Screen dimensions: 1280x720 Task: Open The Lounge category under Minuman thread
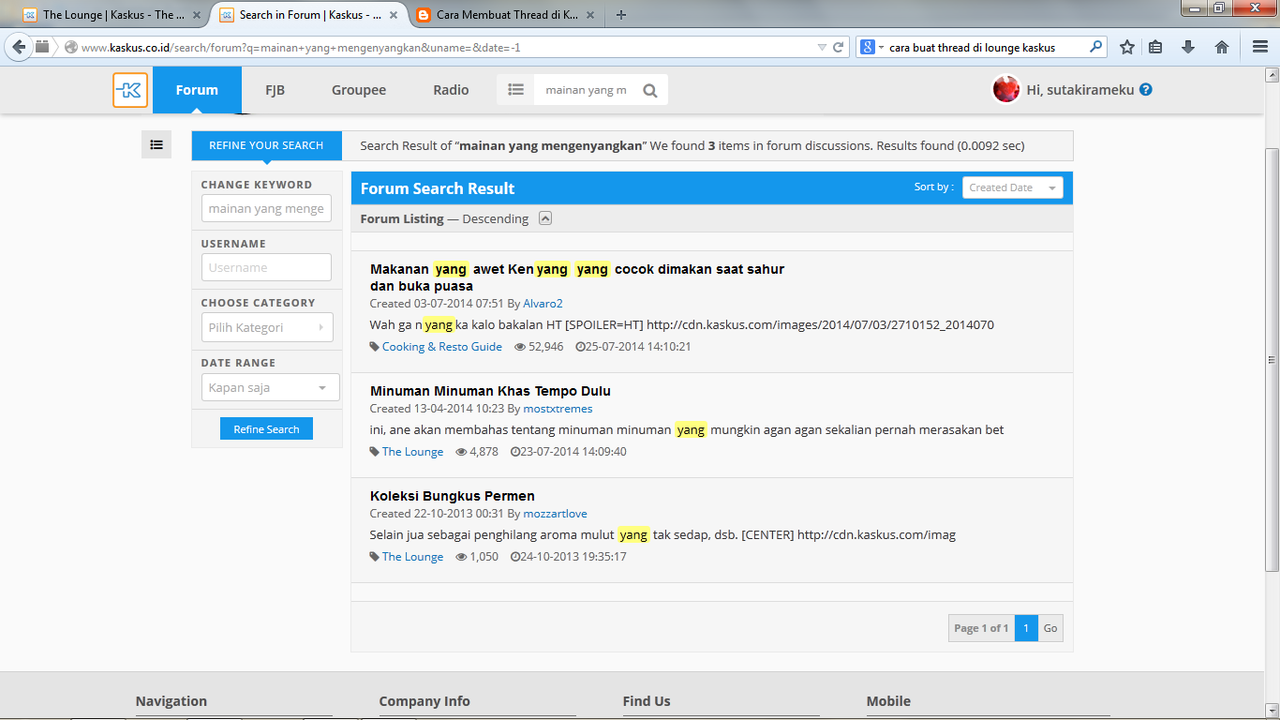(x=412, y=452)
